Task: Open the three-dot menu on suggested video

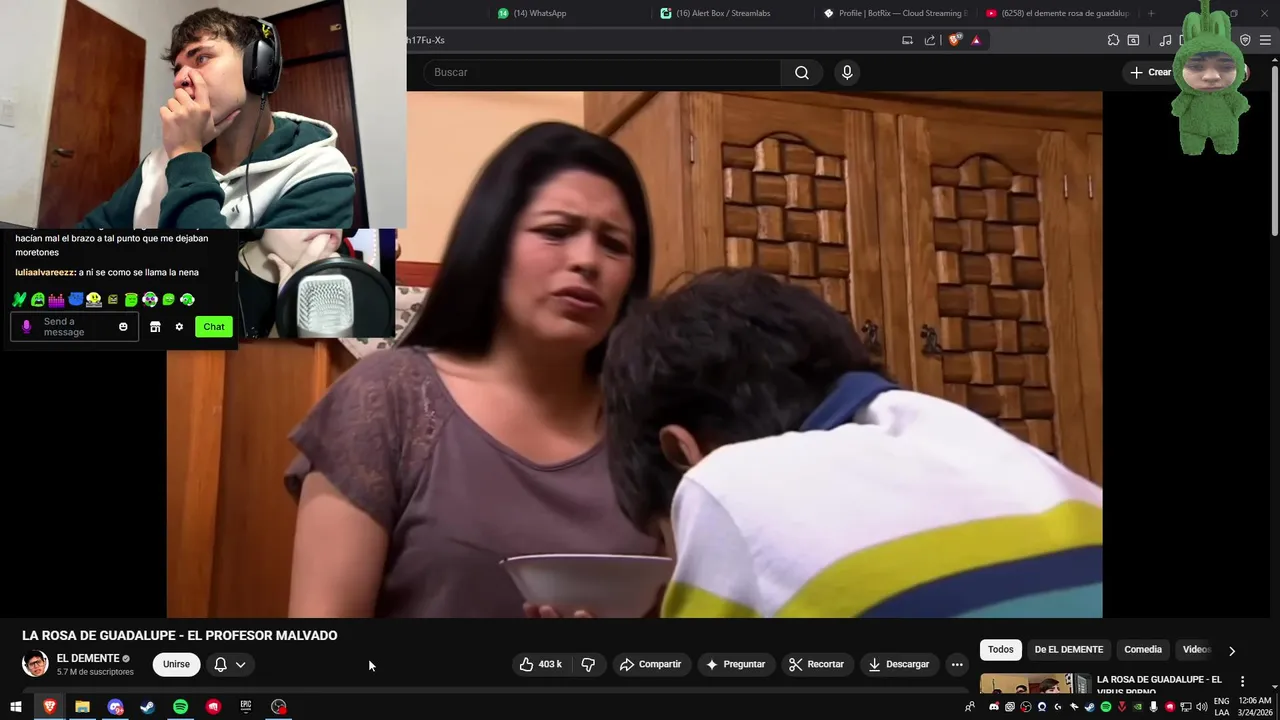Action: click(1243, 681)
